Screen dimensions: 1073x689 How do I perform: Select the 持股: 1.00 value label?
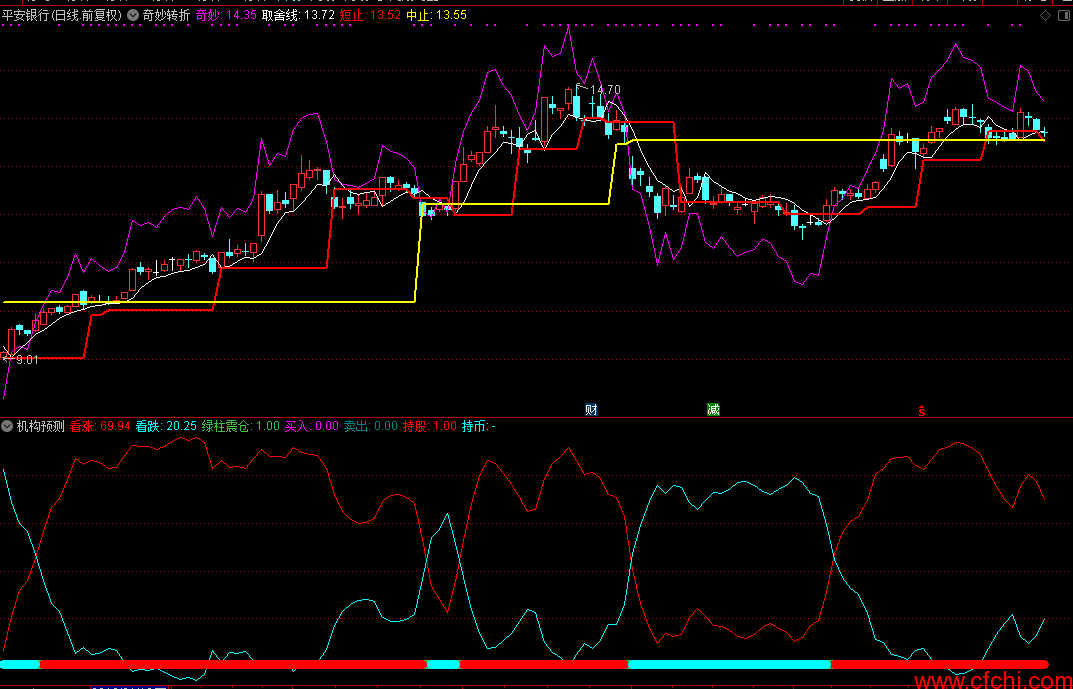pos(430,426)
